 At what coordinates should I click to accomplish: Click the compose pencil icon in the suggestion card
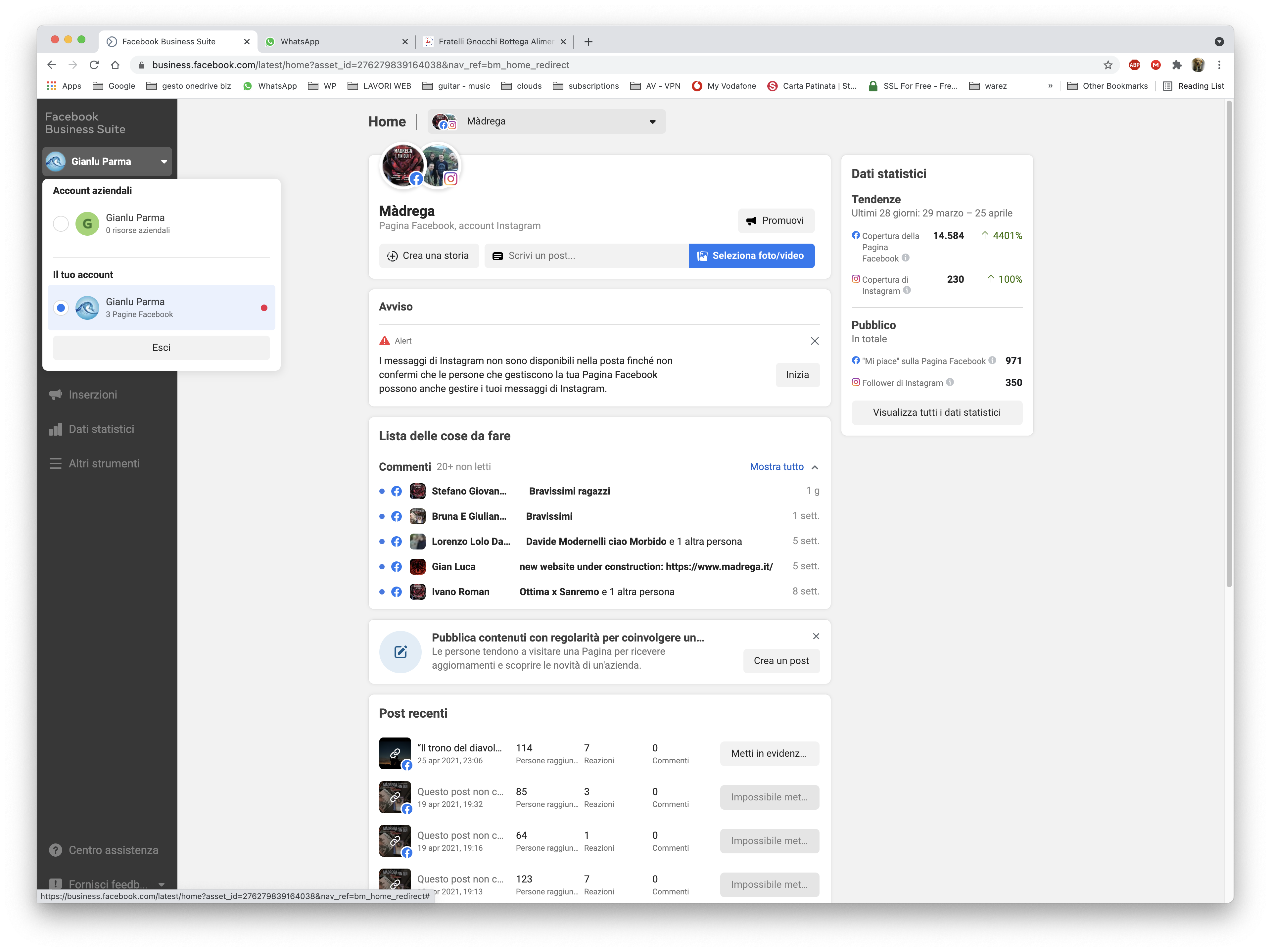pos(400,651)
